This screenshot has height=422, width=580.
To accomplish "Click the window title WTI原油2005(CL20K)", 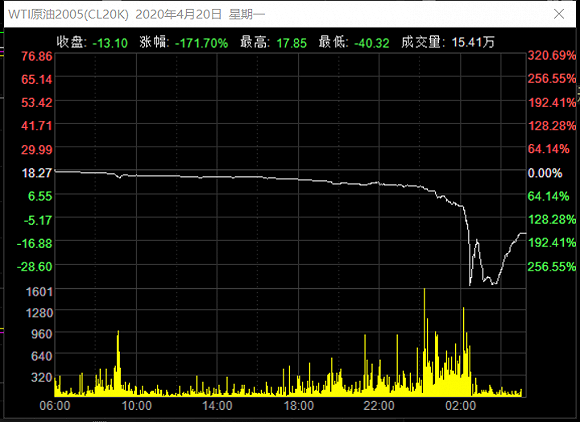I will tap(68, 14).
